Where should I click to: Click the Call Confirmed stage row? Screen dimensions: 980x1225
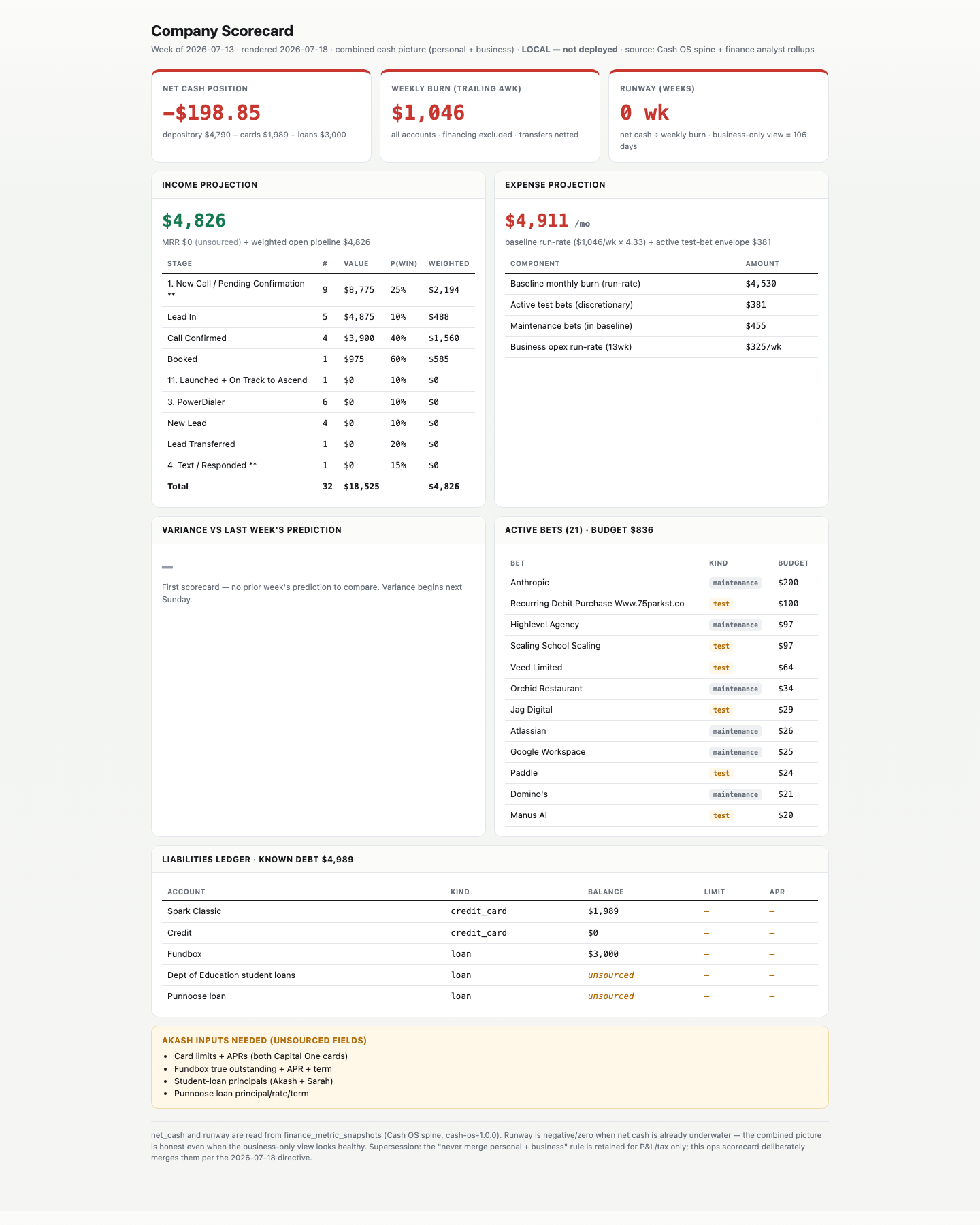(318, 338)
